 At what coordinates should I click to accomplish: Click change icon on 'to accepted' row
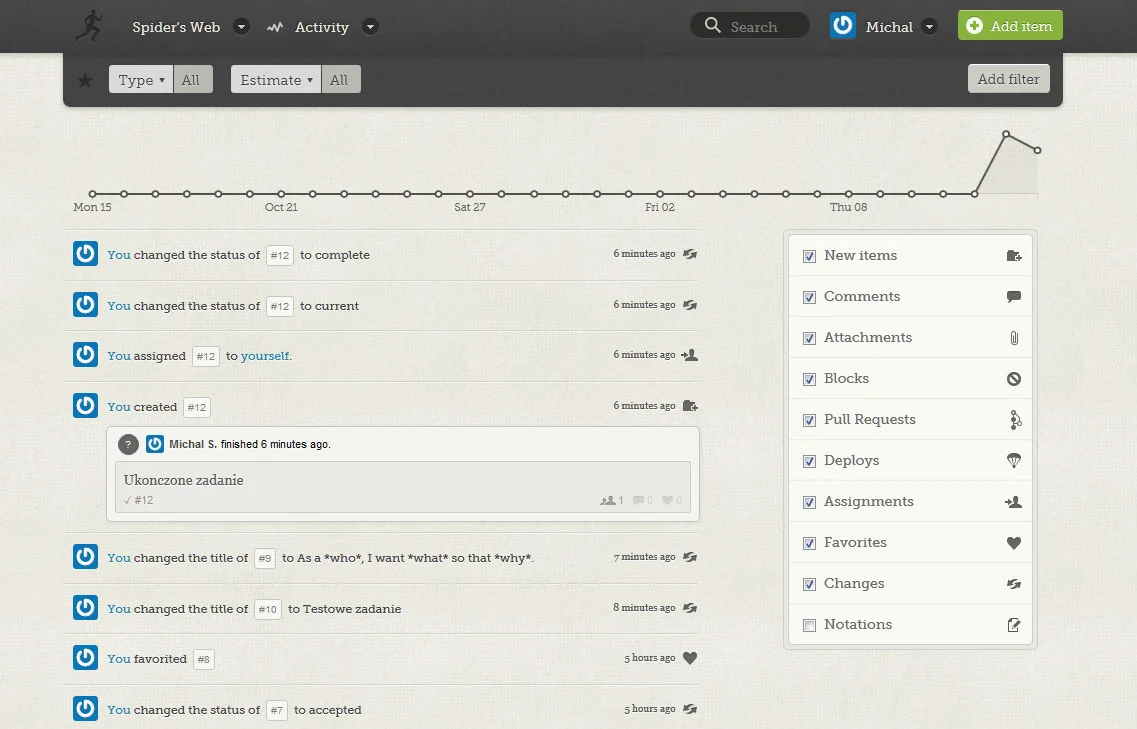coord(690,709)
